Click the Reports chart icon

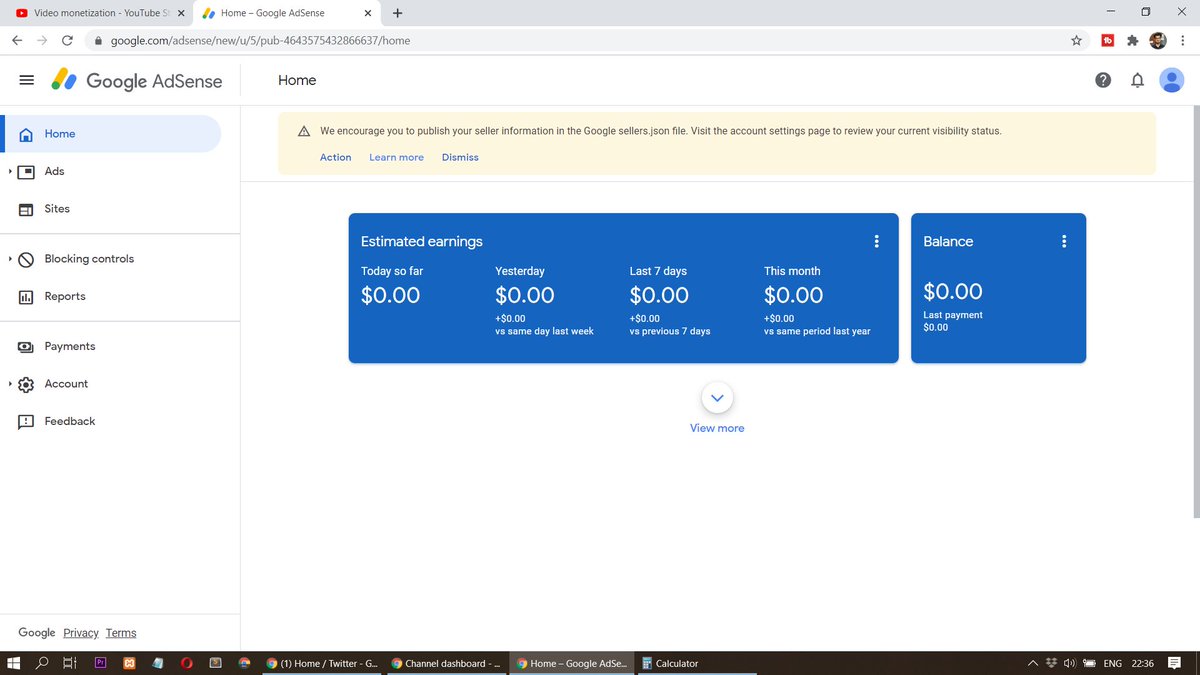pyautogui.click(x=27, y=297)
